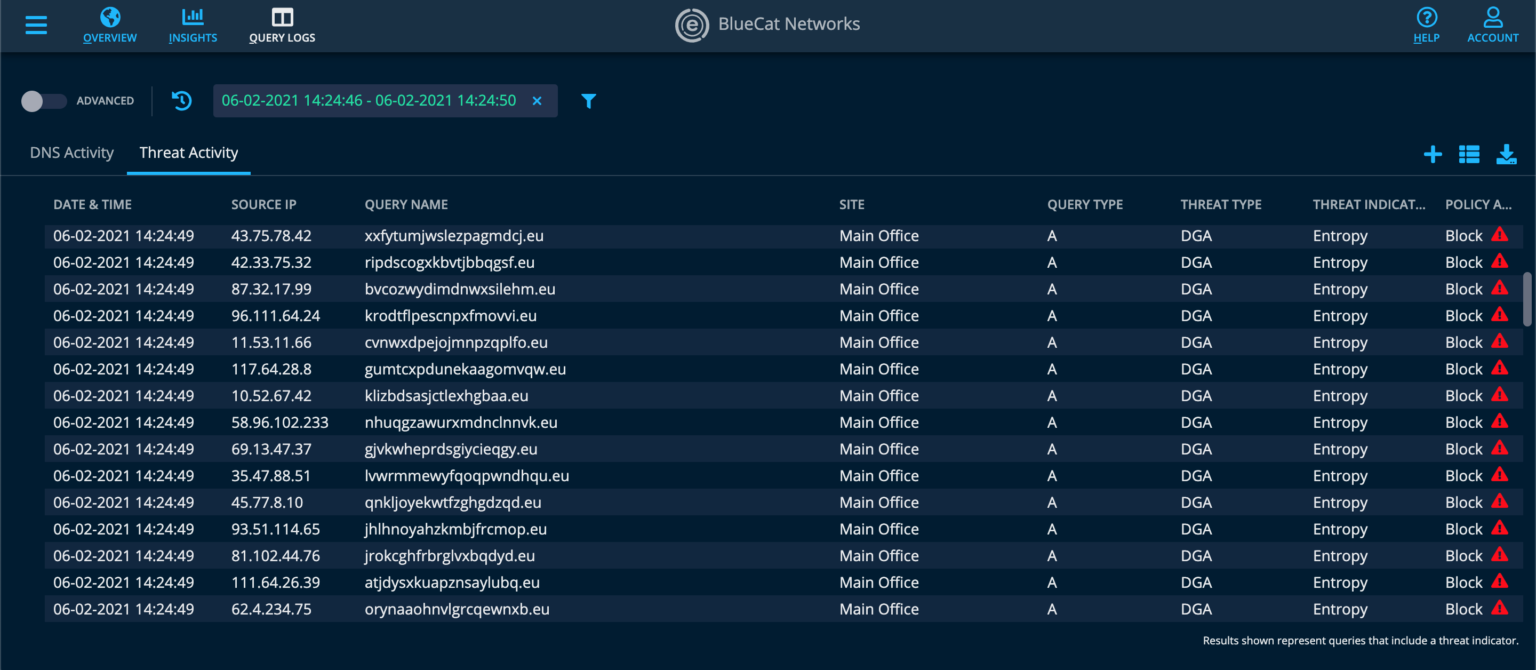The height and width of the screenshot is (670, 1536).
Task: Export logs using the download icon
Action: point(1506,154)
